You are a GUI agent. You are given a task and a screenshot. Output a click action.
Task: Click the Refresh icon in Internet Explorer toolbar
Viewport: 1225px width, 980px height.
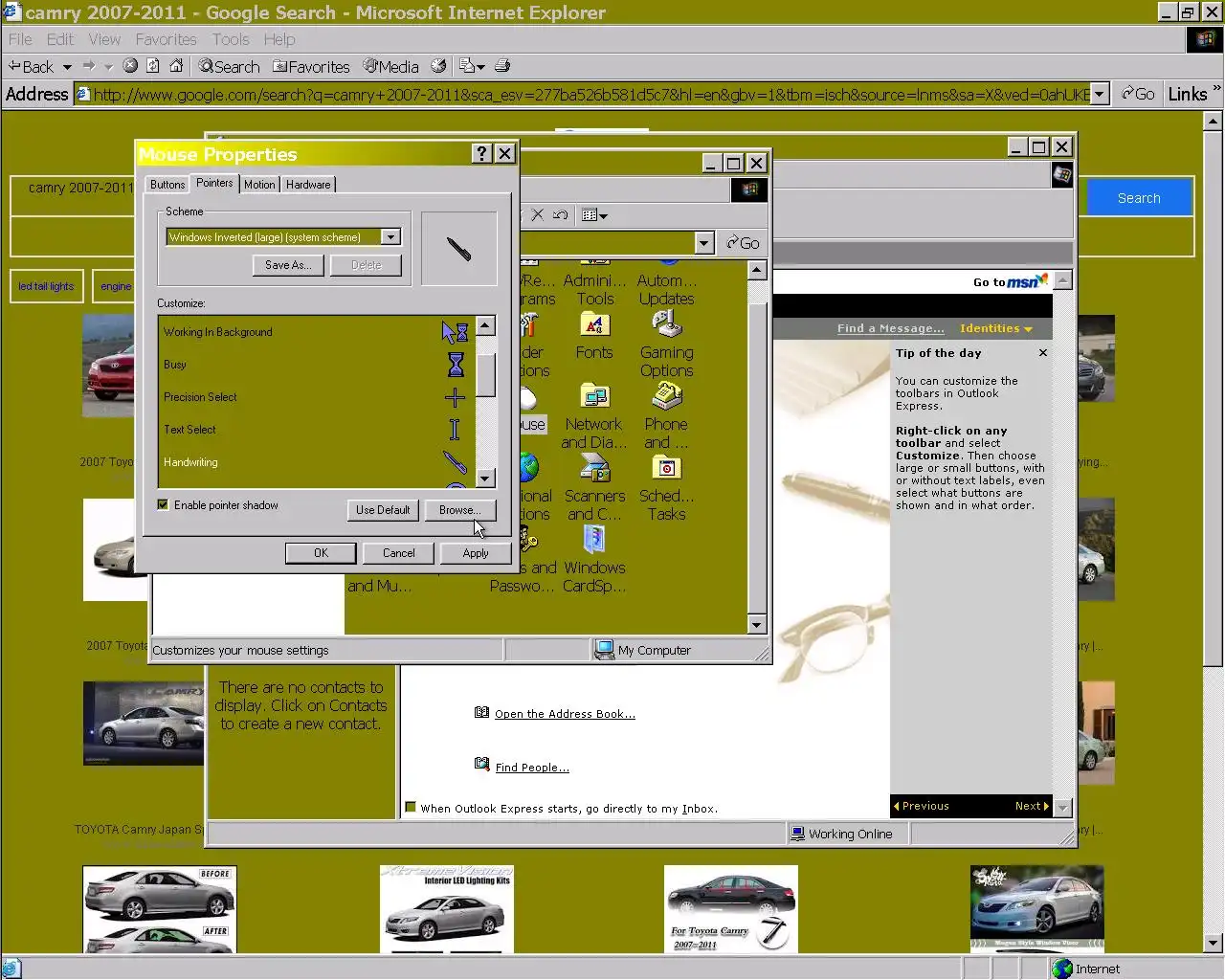pyautogui.click(x=153, y=66)
